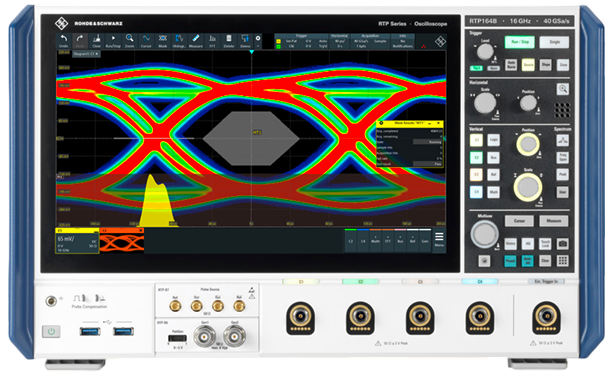Image resolution: width=615 pixels, height=380 pixels.
Task: Select the Histogram tool in toolbar
Action: click(179, 41)
